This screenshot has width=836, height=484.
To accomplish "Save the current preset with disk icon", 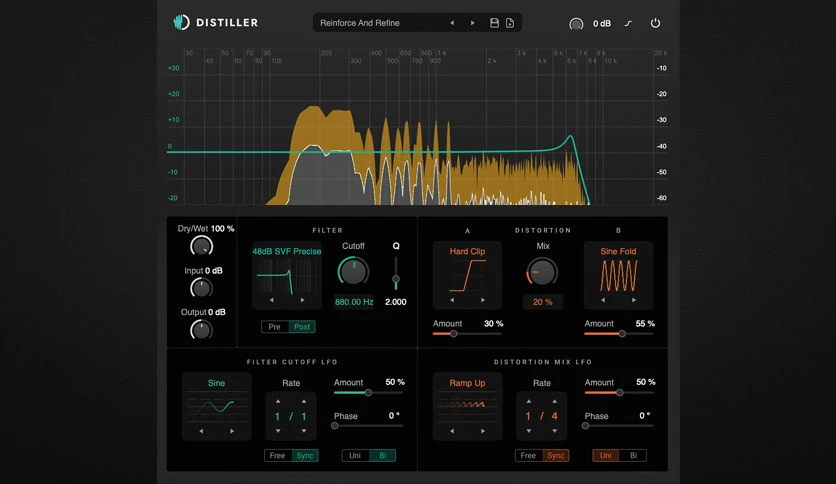I will (494, 23).
